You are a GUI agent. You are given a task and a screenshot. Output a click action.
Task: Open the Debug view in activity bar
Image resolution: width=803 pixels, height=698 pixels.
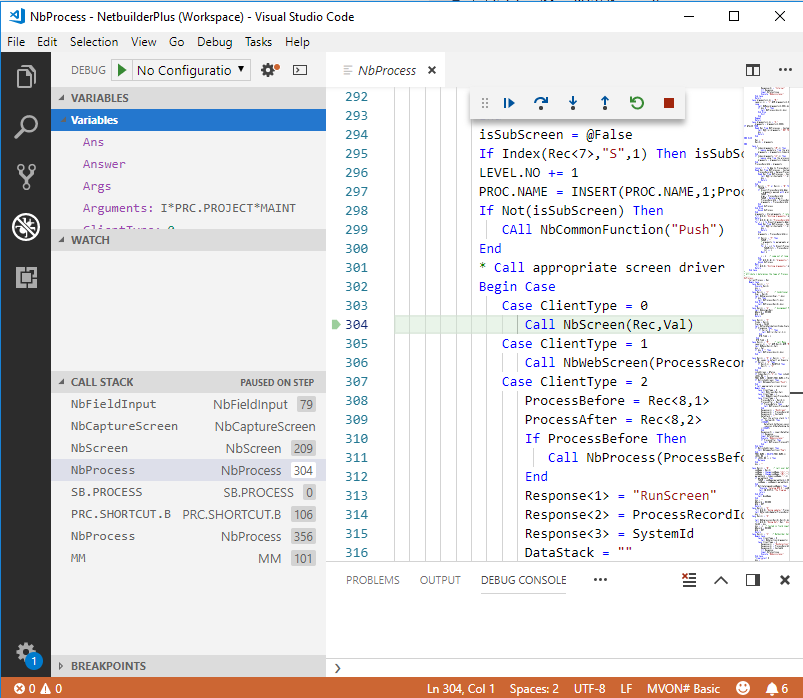pos(26,227)
